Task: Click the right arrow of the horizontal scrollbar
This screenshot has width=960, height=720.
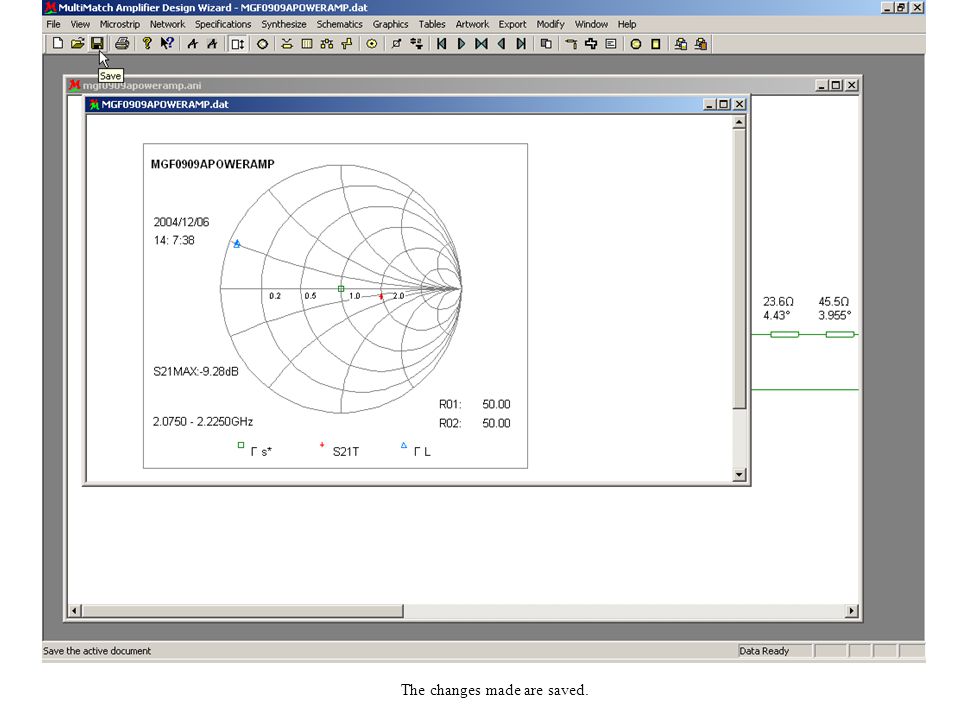Action: tap(851, 610)
